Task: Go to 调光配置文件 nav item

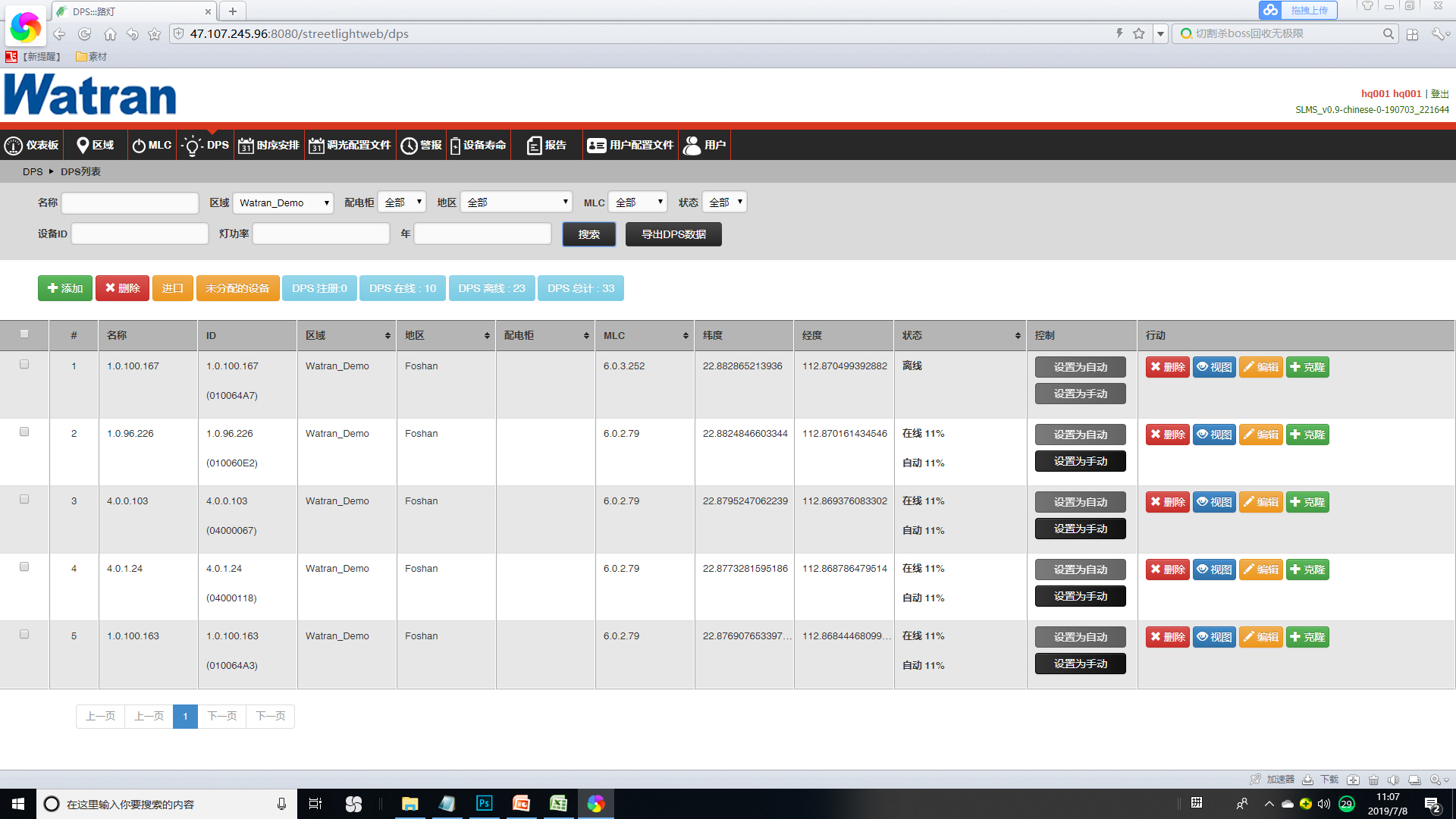Action: tap(350, 146)
